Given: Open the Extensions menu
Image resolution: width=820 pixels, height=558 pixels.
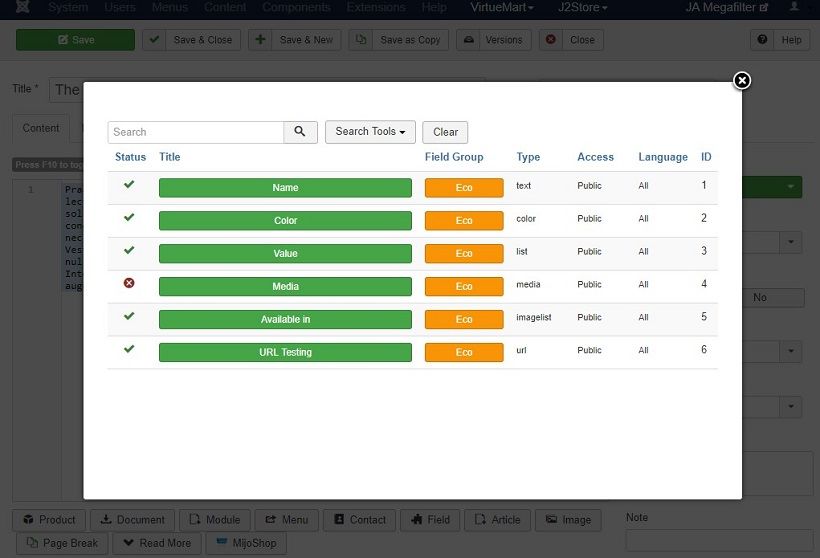Looking at the screenshot, I should (376, 7).
